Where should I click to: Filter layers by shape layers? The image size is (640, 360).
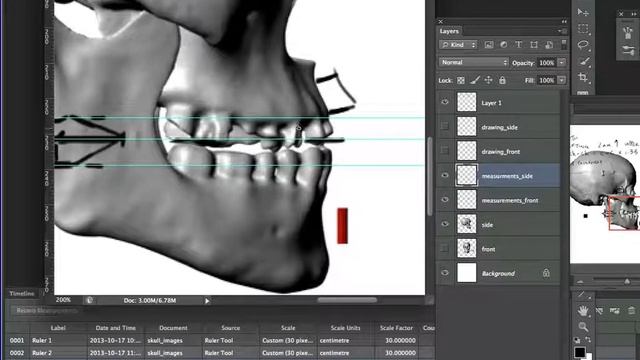point(534,45)
